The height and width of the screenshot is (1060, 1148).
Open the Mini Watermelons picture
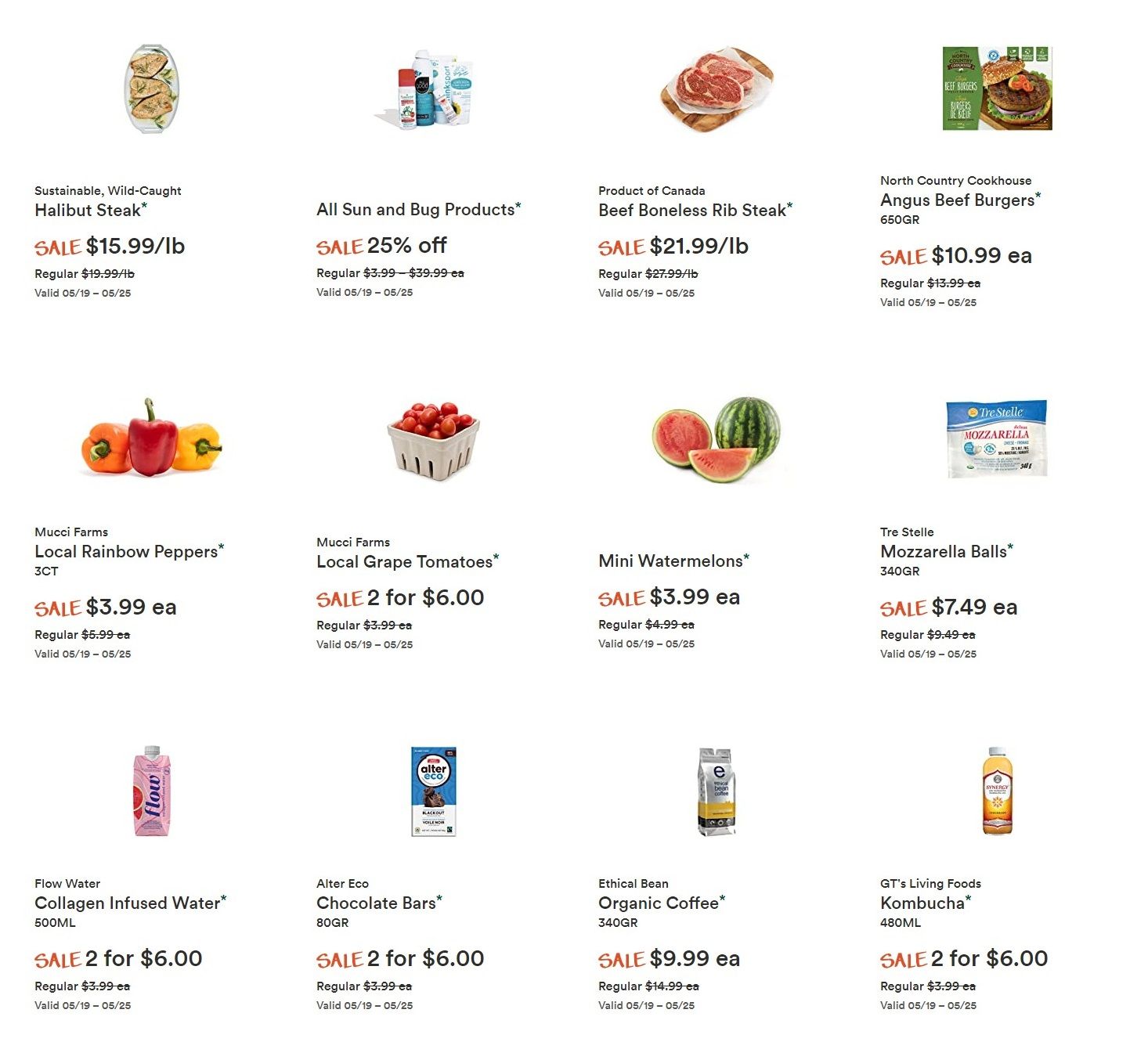point(716,438)
